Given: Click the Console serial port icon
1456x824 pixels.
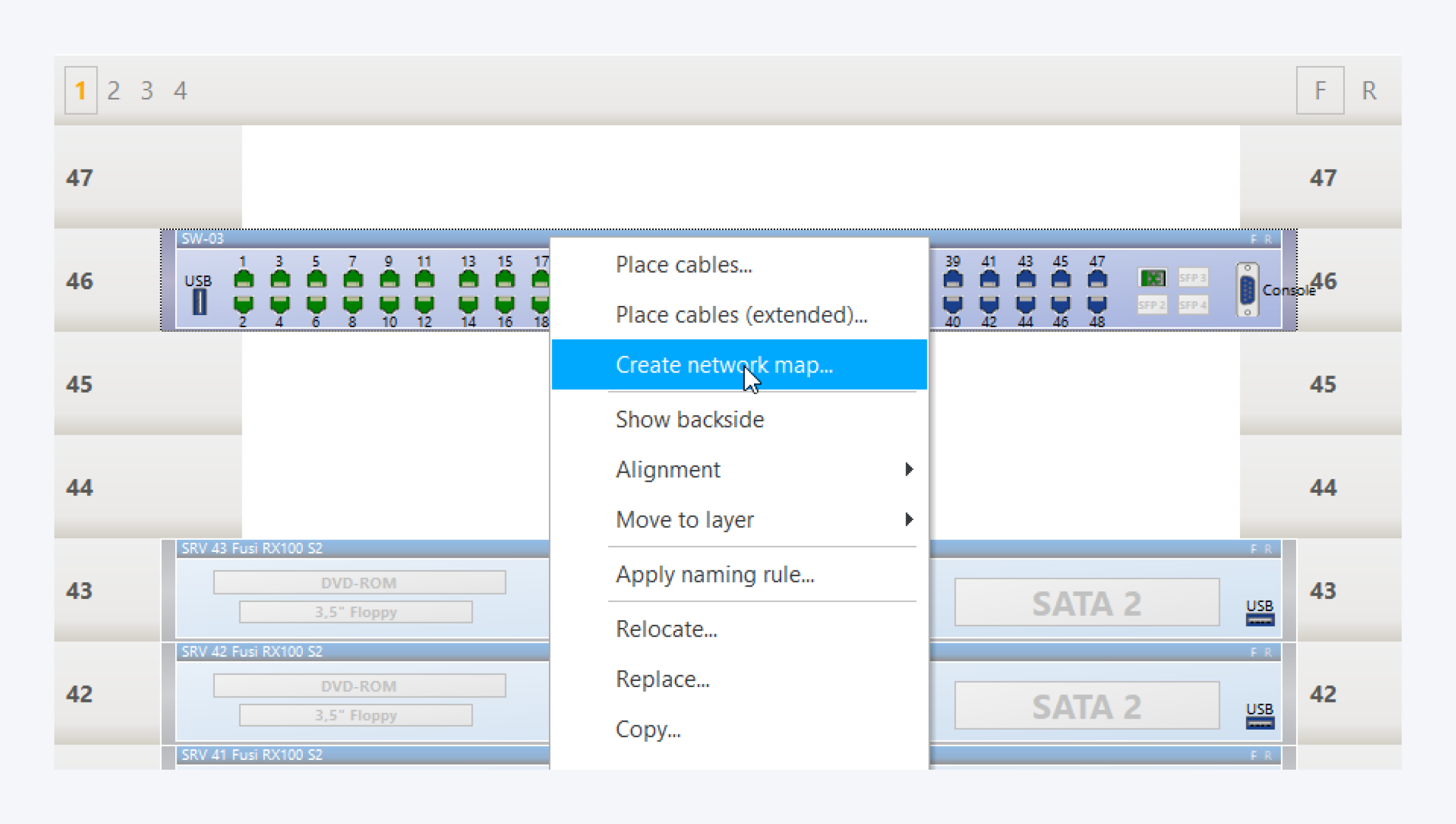Looking at the screenshot, I should coord(1247,290).
